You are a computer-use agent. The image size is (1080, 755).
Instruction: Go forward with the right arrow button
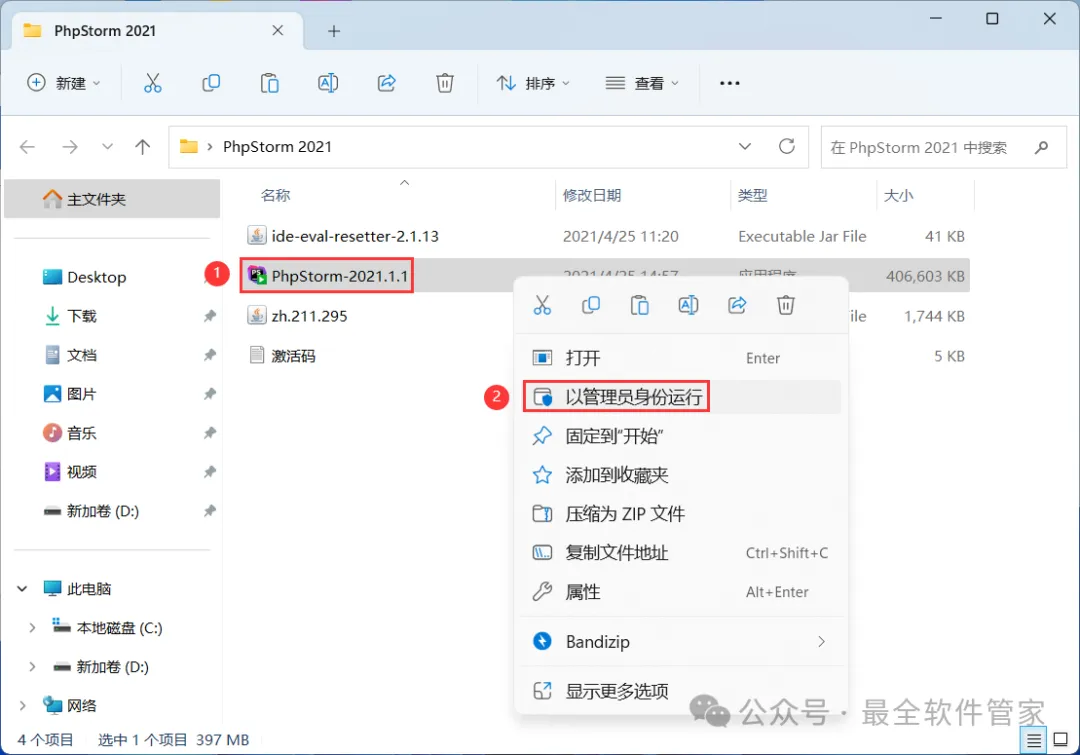(70, 147)
